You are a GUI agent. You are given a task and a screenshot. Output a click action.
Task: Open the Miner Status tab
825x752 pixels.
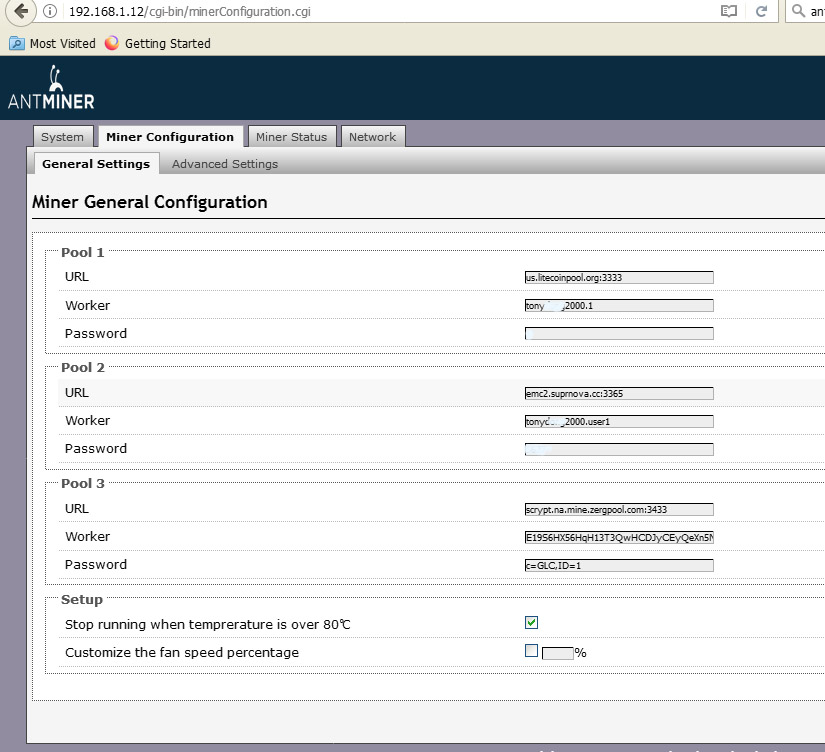click(291, 137)
